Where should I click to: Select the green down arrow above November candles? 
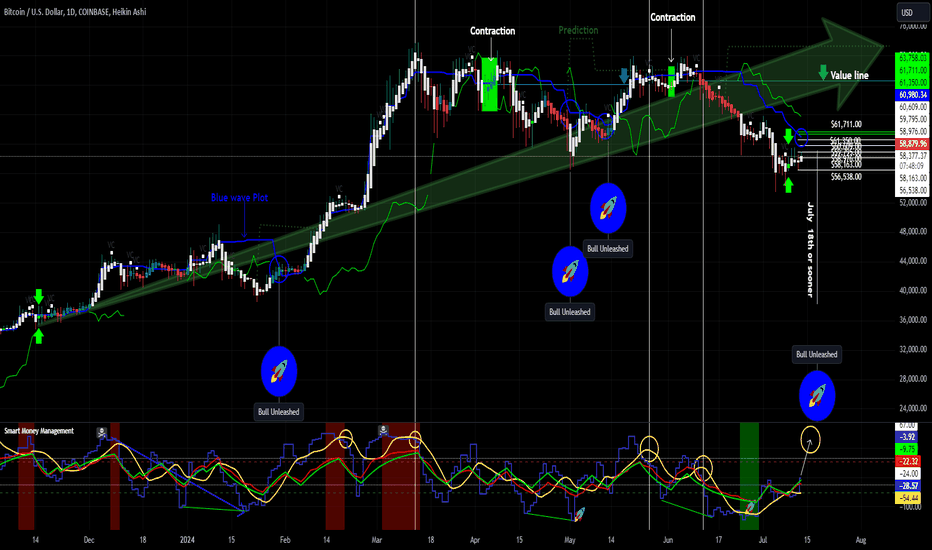(39, 296)
